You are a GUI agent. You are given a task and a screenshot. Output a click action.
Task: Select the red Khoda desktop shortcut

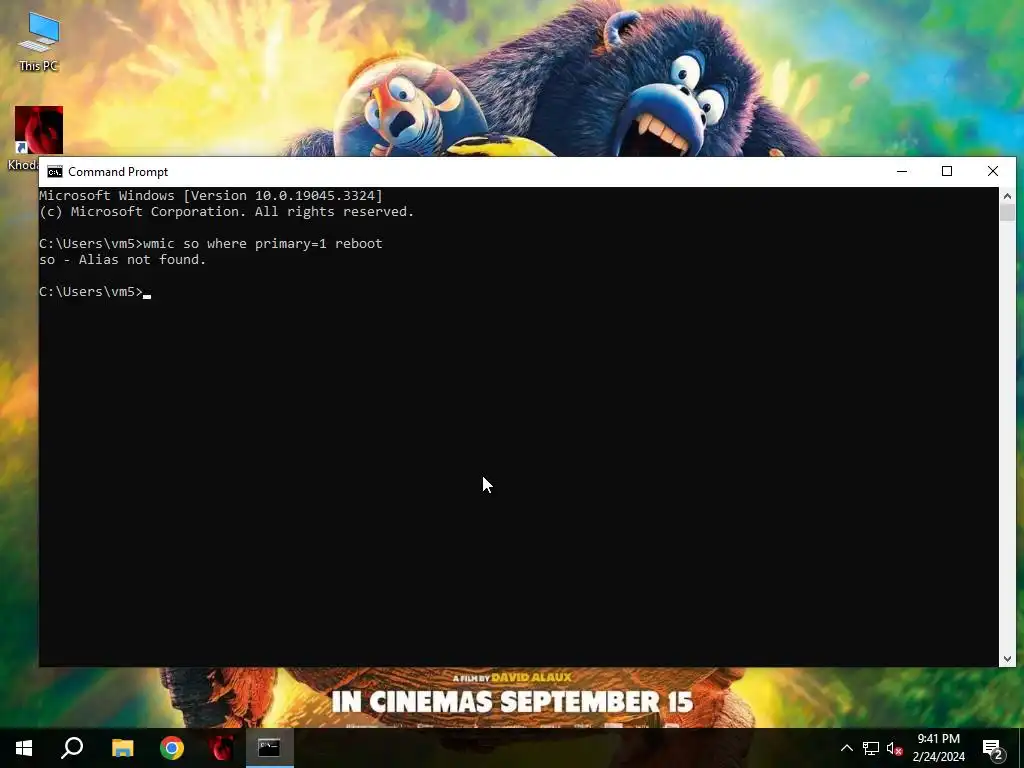[x=39, y=131]
